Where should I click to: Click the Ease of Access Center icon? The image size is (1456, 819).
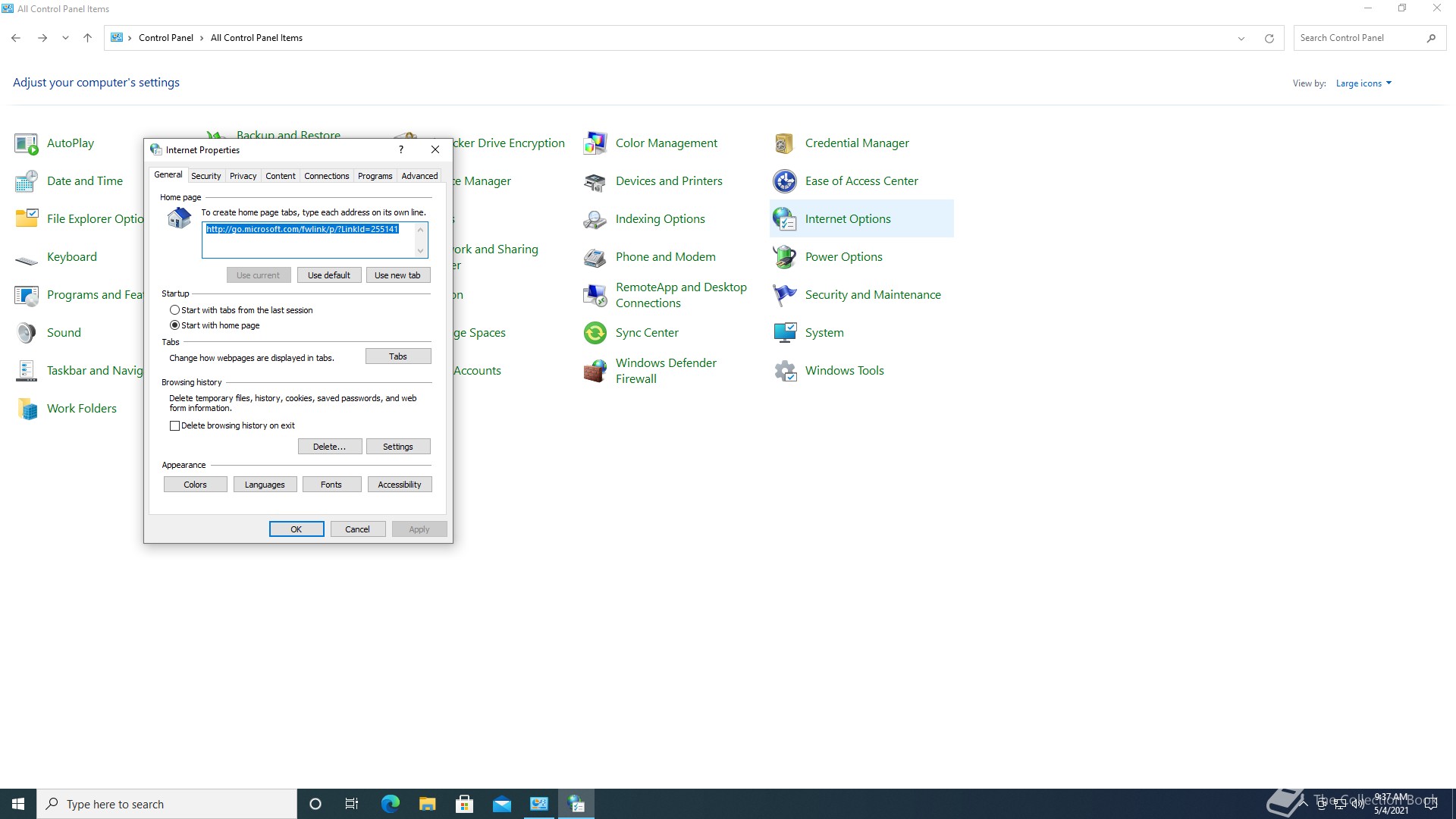784,181
